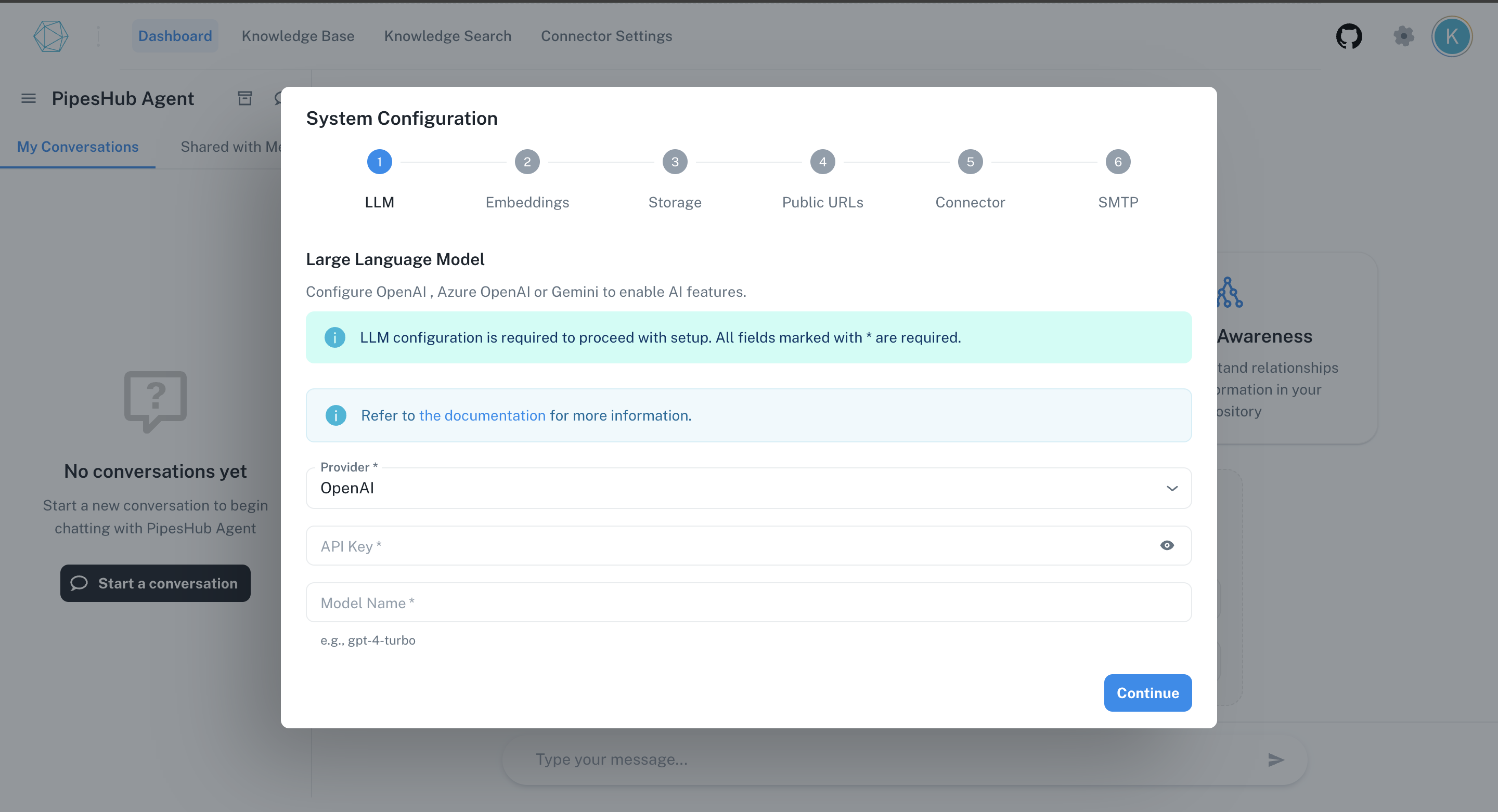This screenshot has width=1498, height=812.
Task: Click the send message arrow icon
Action: point(1275,759)
